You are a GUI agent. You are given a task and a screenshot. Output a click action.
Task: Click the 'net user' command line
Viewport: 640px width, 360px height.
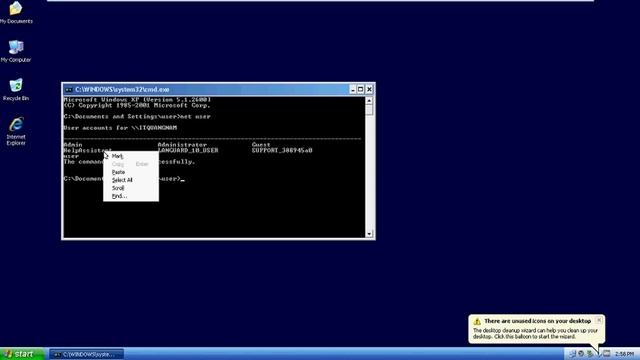click(137, 116)
